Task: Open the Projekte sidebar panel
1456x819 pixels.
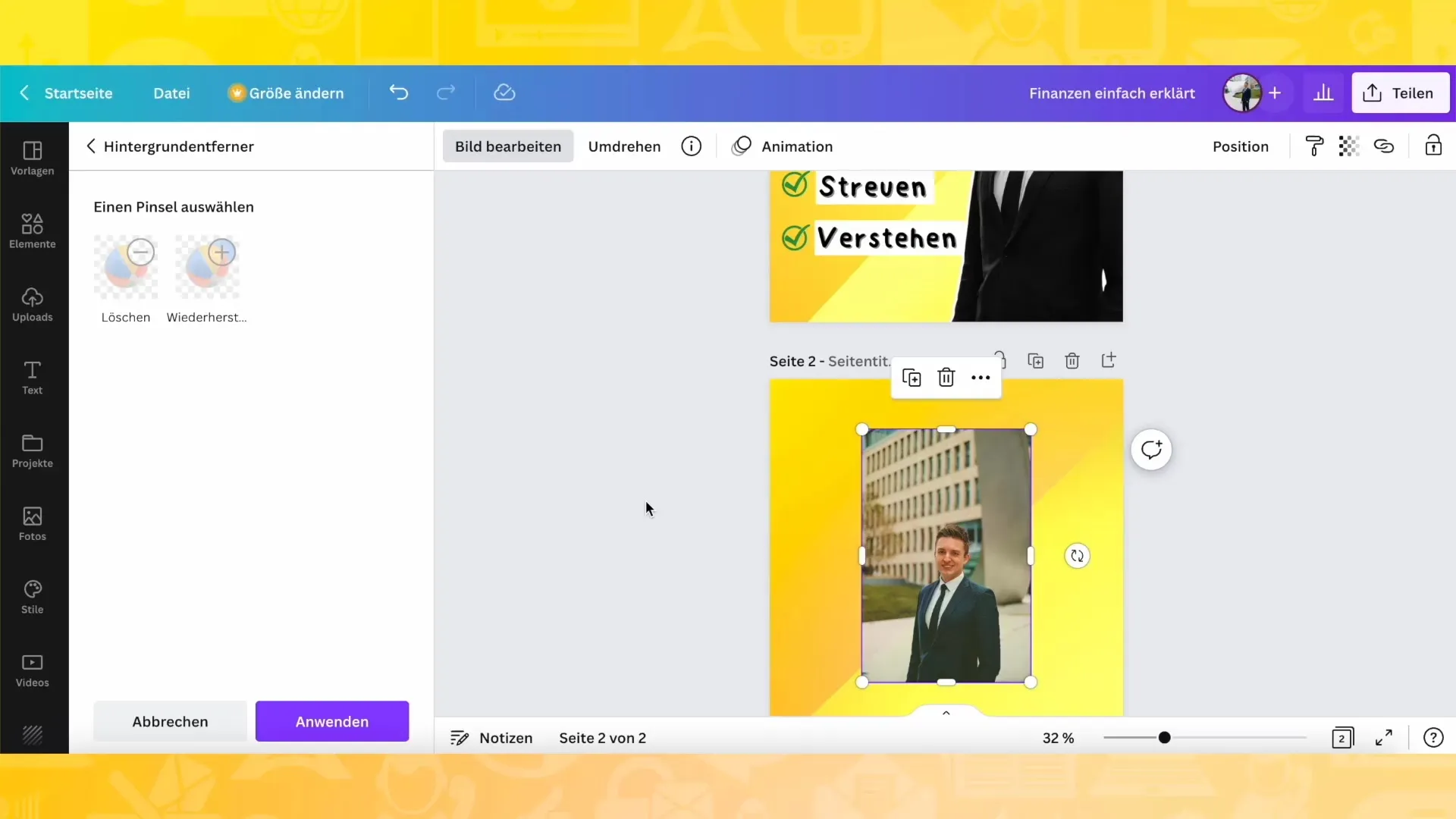Action: click(x=33, y=451)
